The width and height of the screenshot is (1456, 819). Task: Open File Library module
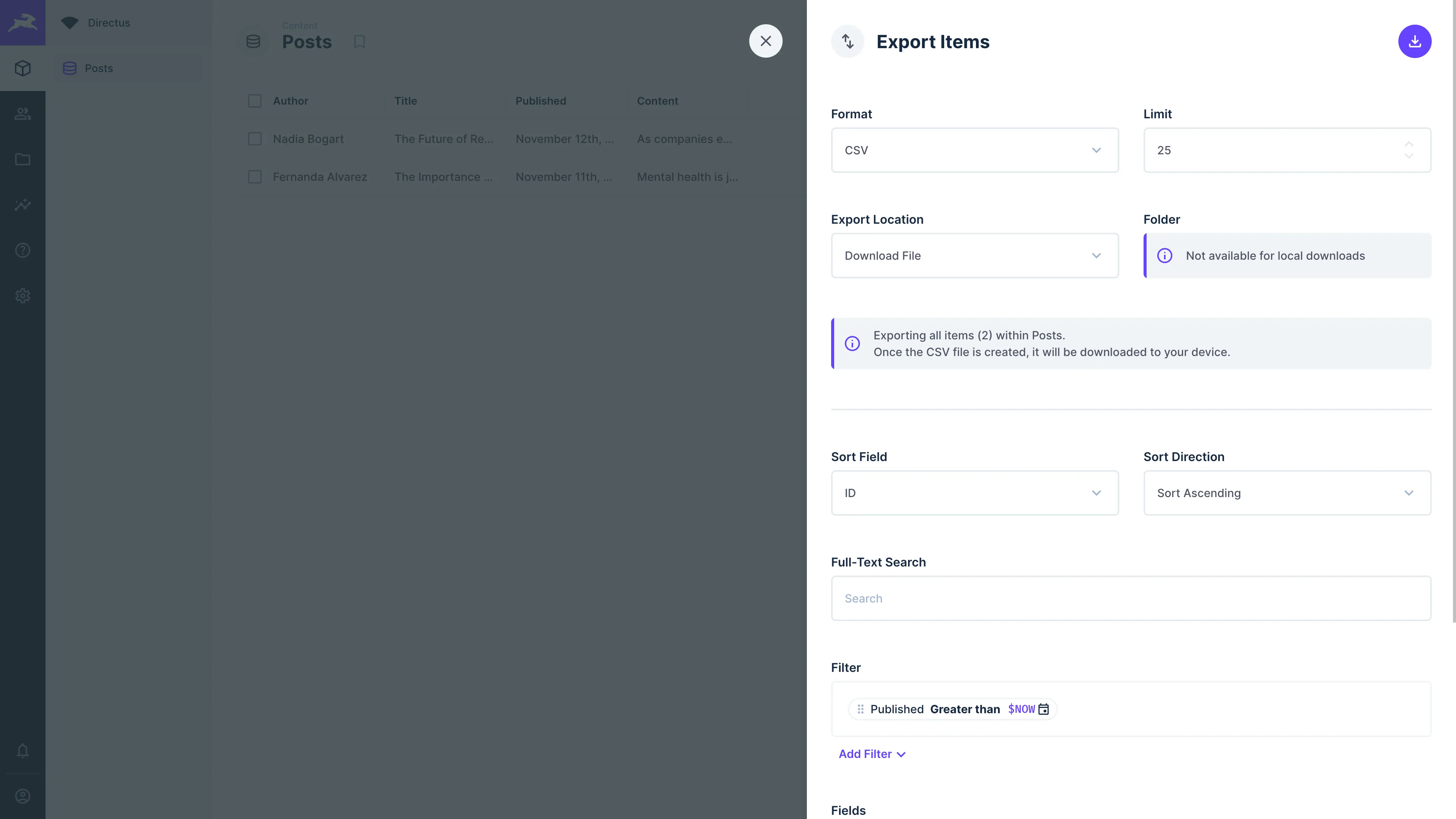tap(23, 159)
